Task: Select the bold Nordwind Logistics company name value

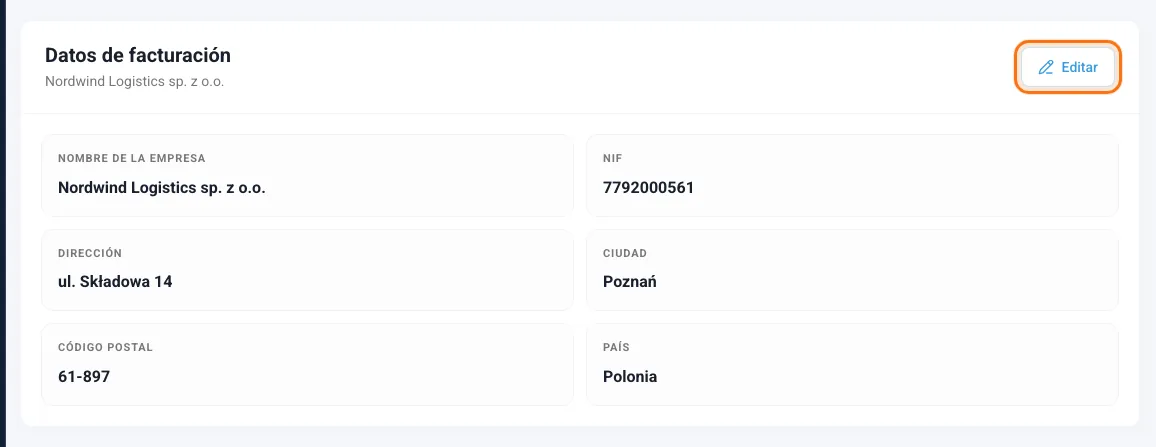Action: point(161,187)
